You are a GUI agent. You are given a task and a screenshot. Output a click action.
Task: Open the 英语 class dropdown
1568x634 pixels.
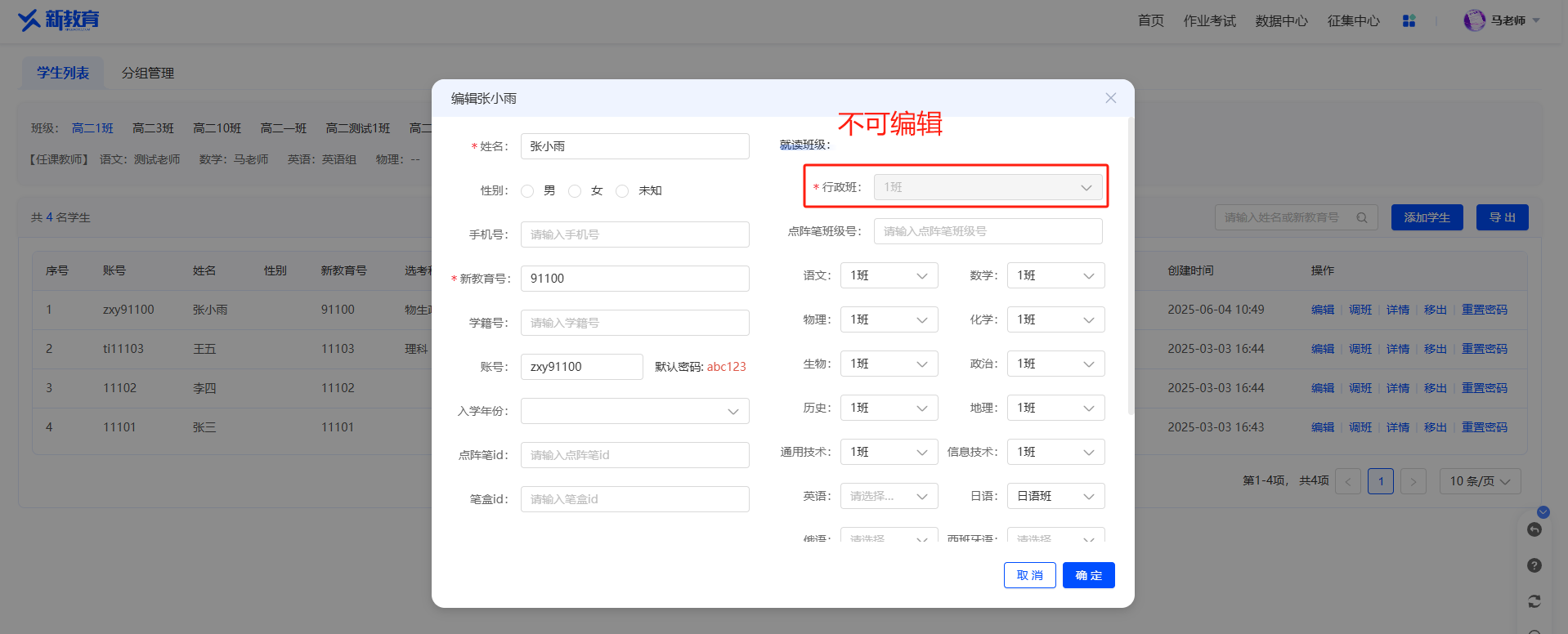click(x=889, y=496)
